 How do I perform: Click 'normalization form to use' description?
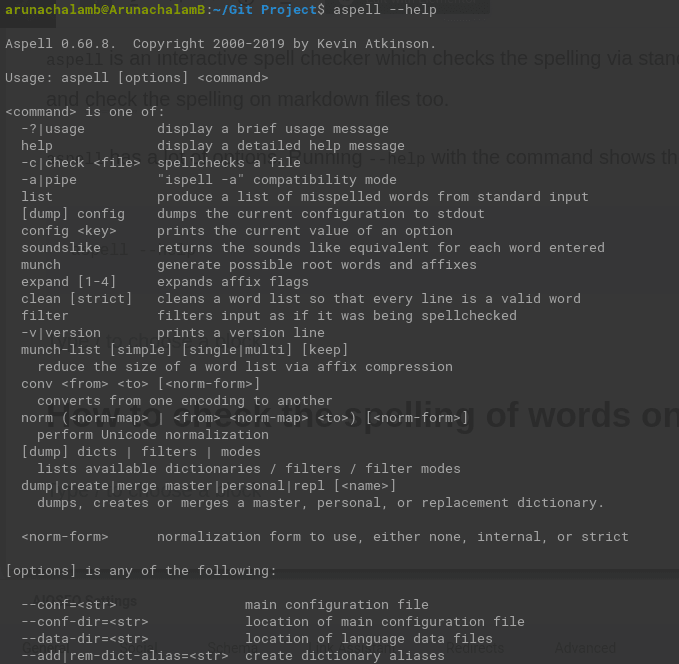[x=392, y=537]
